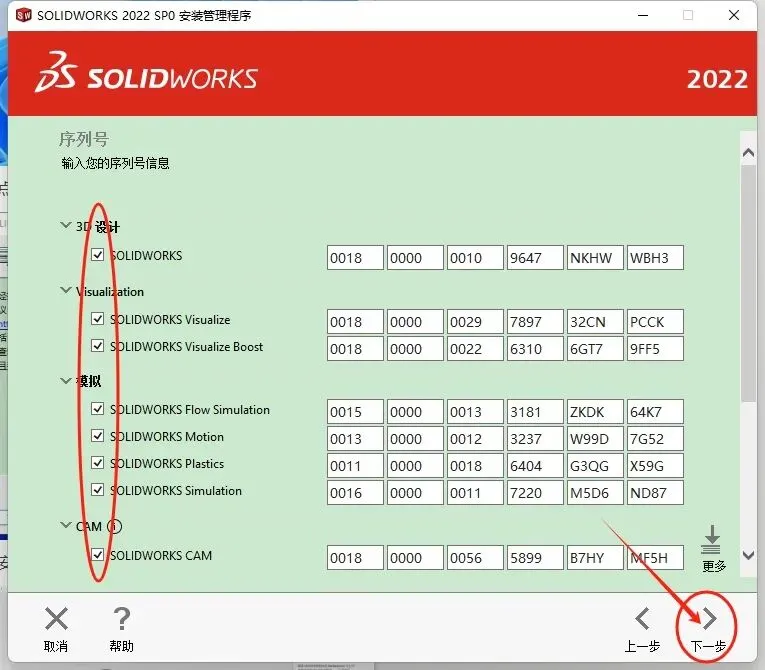This screenshot has width=765, height=670.
Task: Click the Cancel (取消) X icon
Action: click(x=56, y=619)
